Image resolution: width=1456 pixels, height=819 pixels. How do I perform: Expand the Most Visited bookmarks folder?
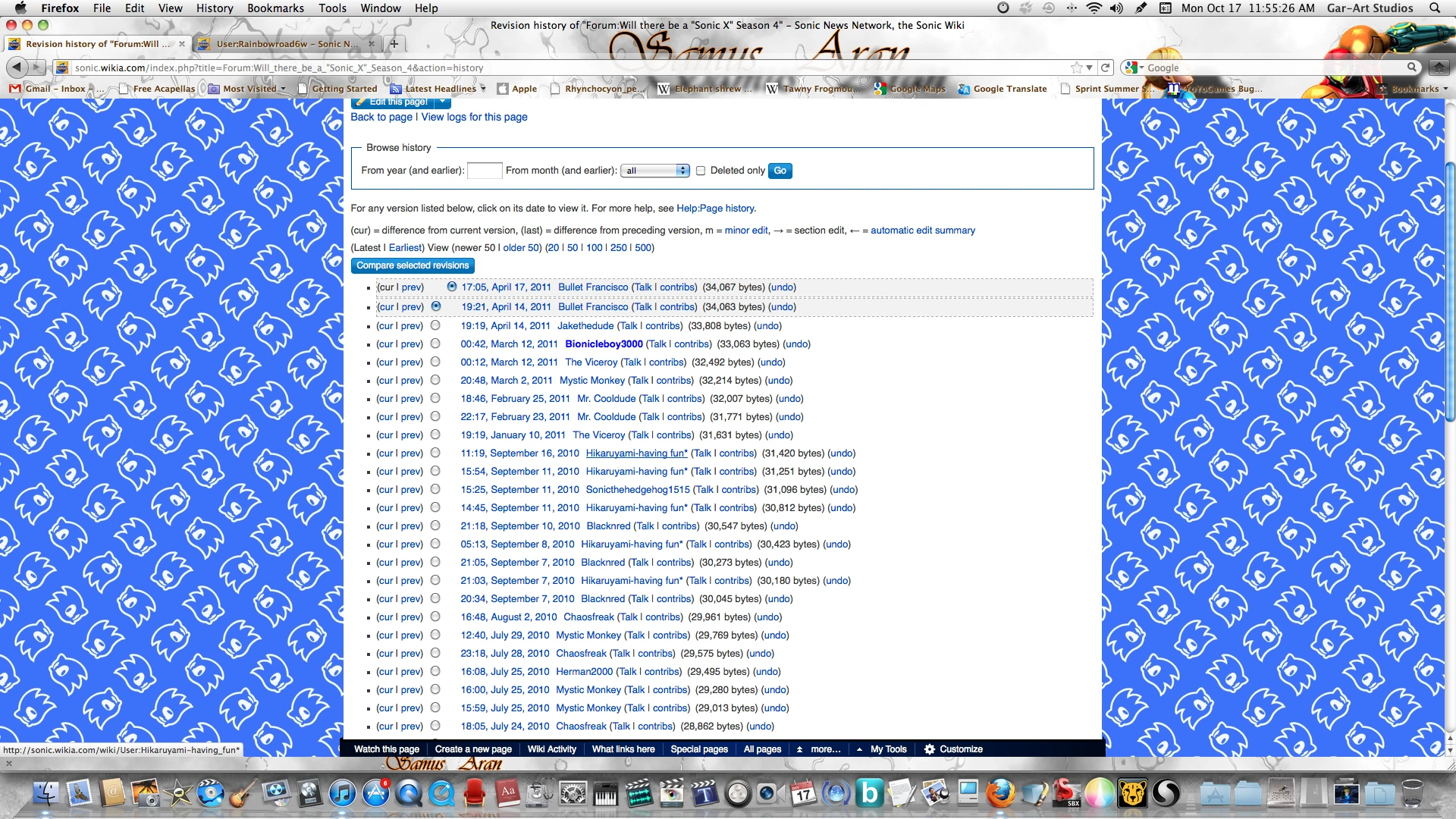click(x=249, y=89)
